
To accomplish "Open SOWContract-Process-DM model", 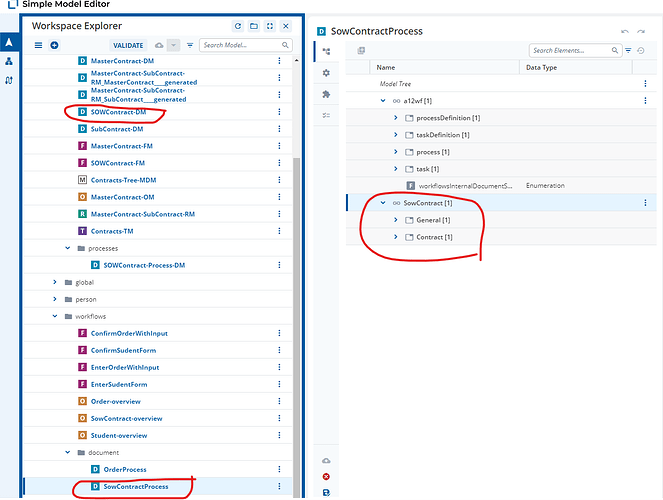I will click(144, 265).
